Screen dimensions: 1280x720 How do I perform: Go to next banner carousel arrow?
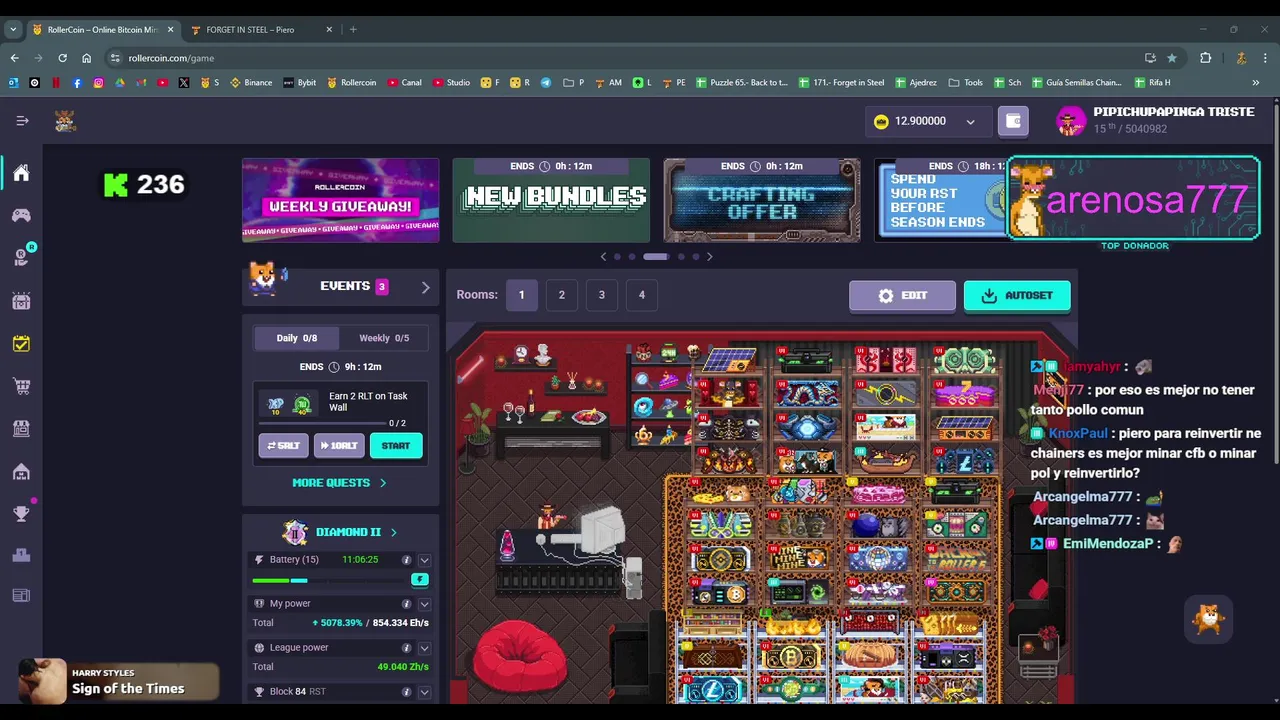[709, 257]
